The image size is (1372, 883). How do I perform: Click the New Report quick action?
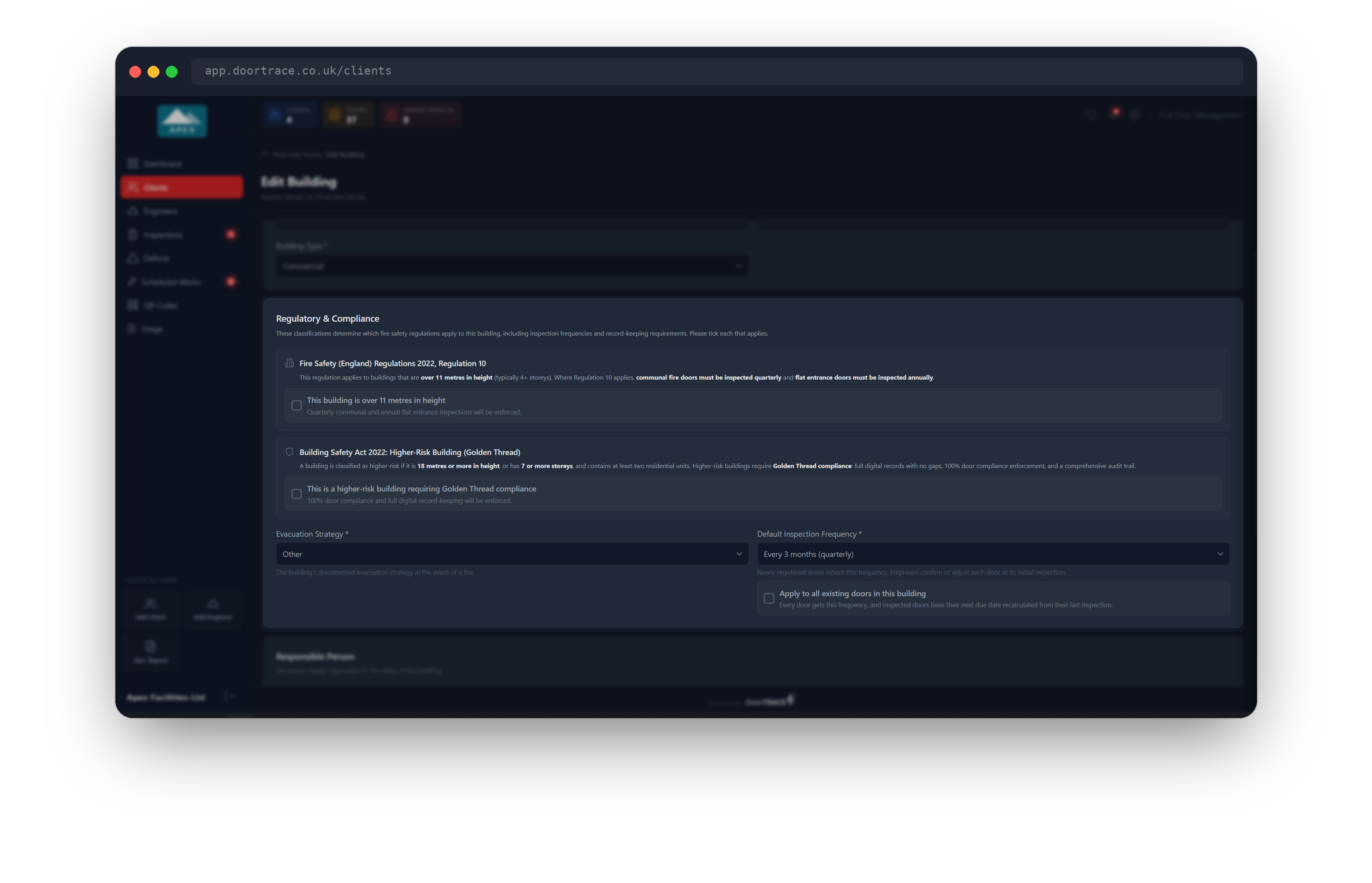[151, 652]
